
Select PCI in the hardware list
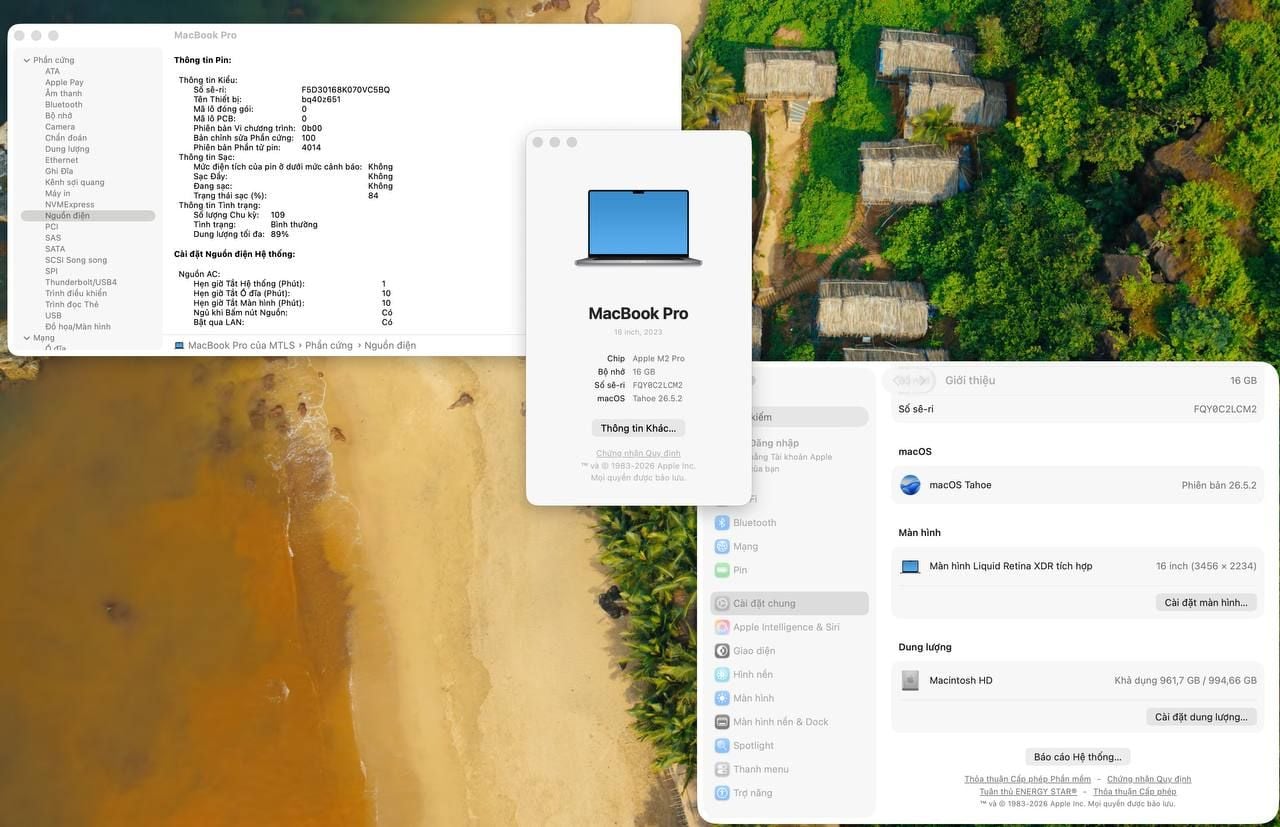click(x=51, y=227)
